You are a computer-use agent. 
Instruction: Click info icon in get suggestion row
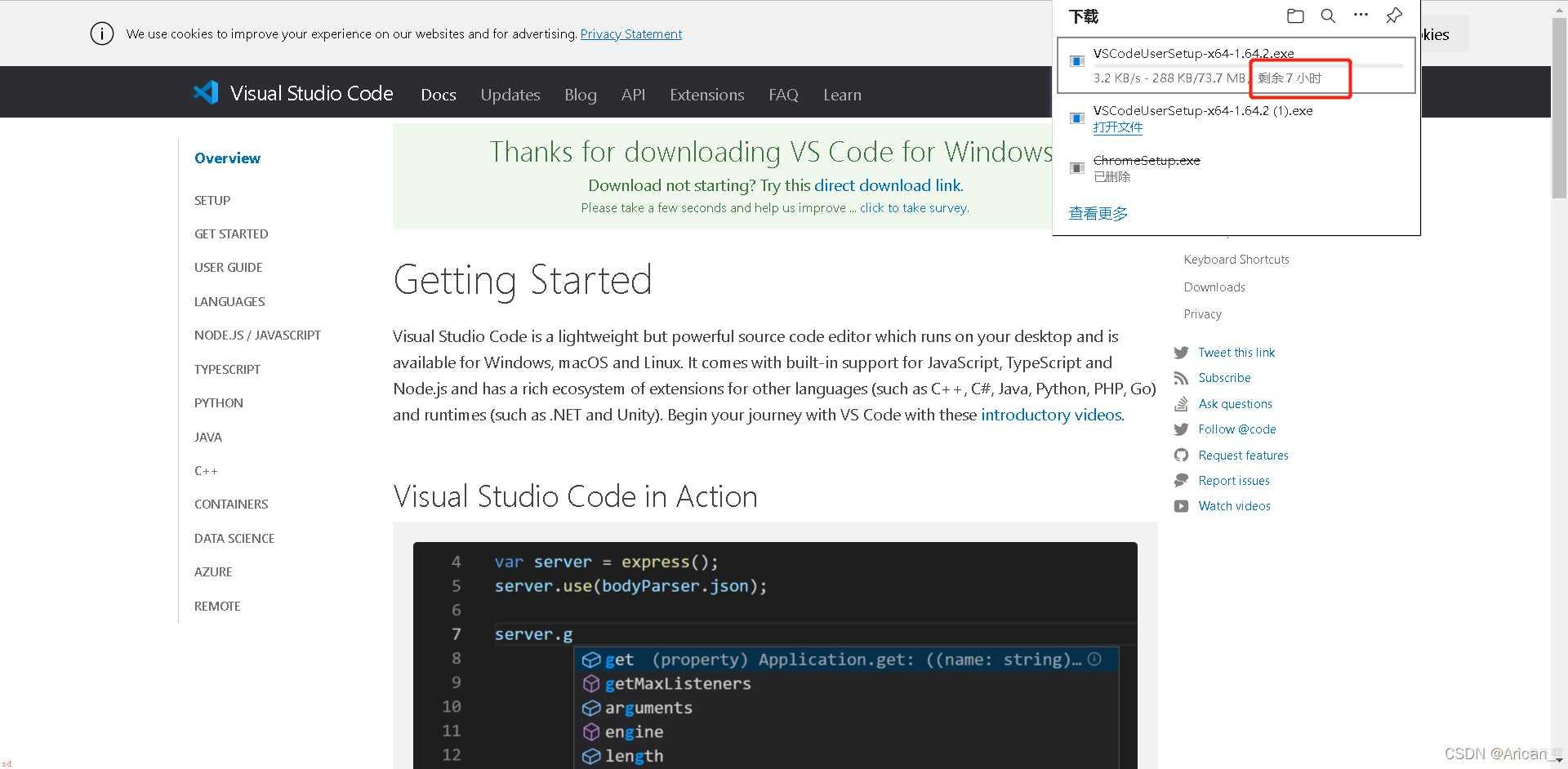click(1094, 659)
